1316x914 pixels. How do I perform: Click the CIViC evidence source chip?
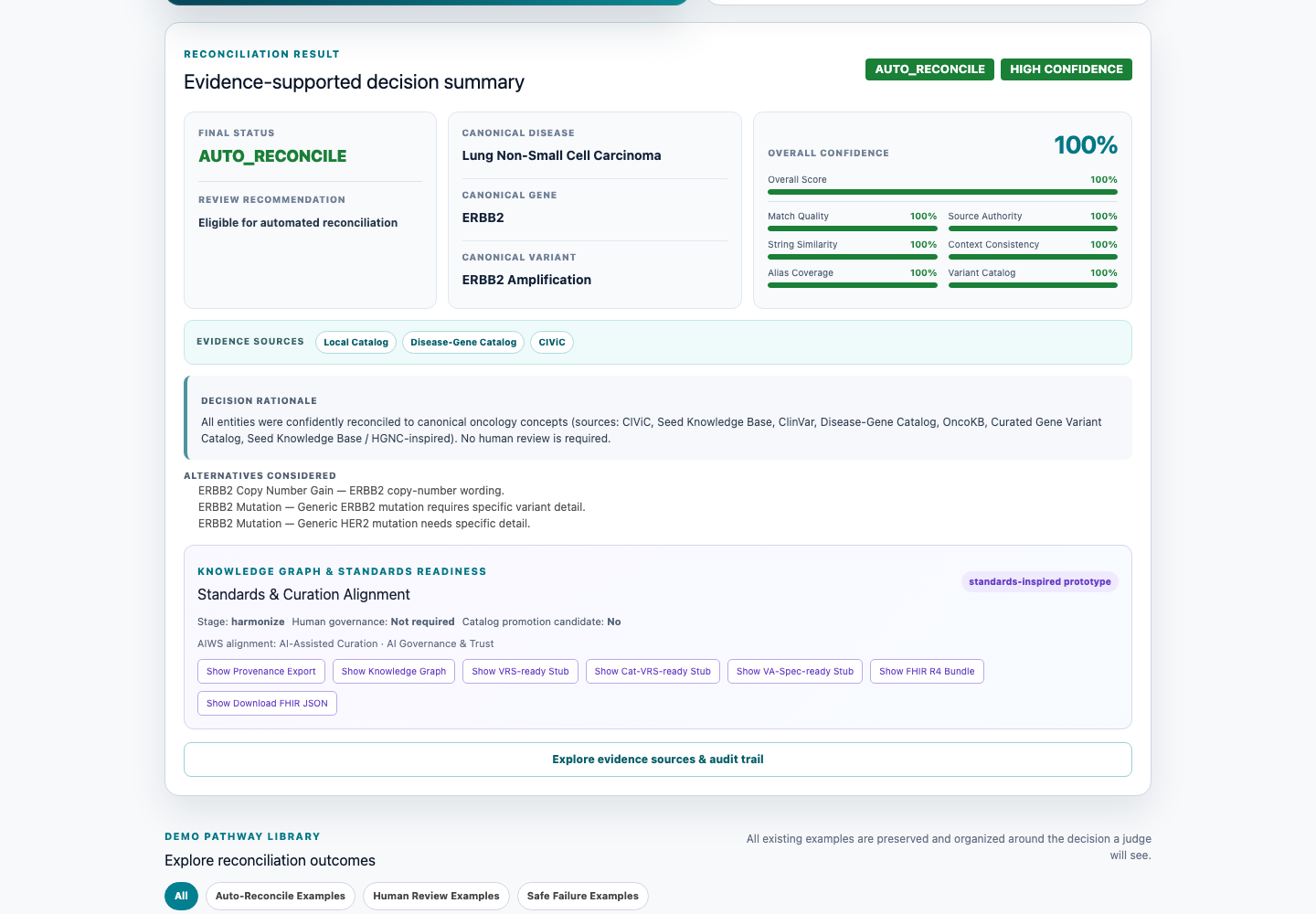tap(552, 342)
